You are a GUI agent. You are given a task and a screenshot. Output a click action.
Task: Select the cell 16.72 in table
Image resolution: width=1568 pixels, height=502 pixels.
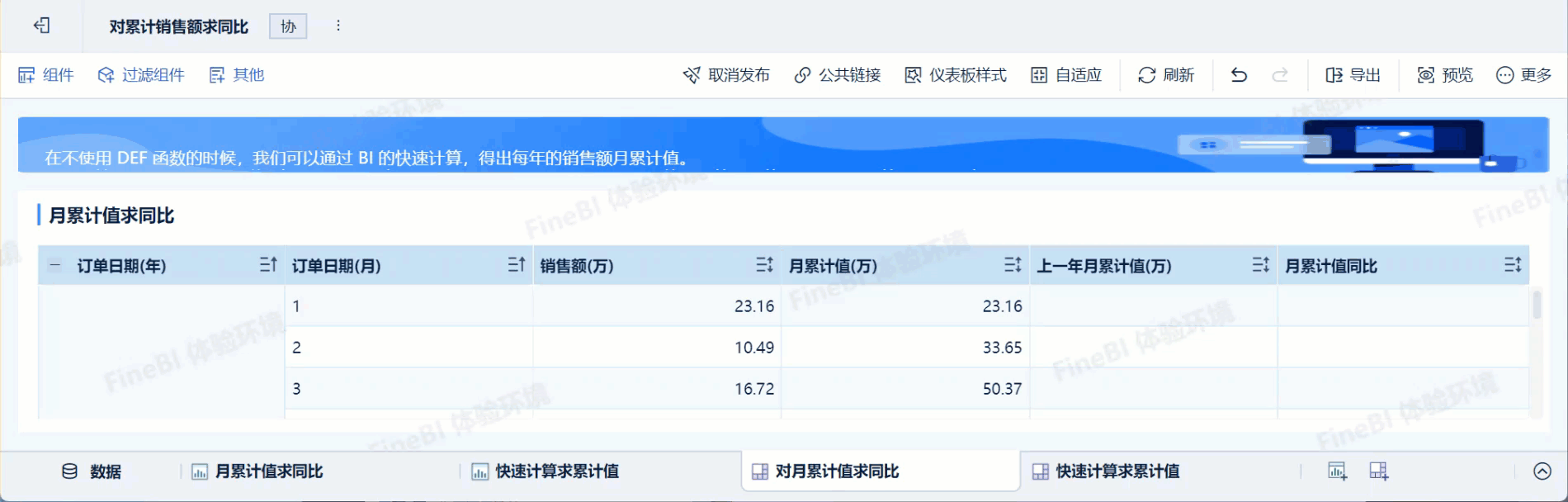[x=657, y=388]
